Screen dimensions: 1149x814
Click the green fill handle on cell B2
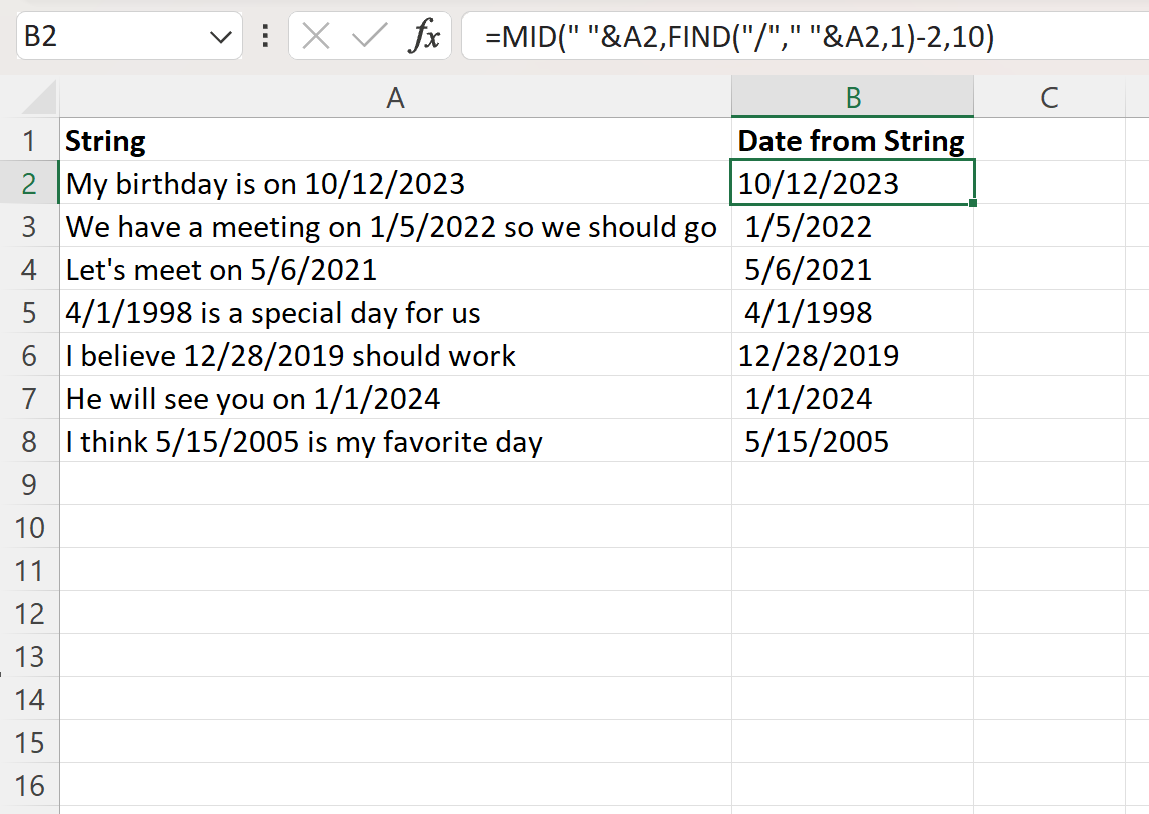pos(972,202)
